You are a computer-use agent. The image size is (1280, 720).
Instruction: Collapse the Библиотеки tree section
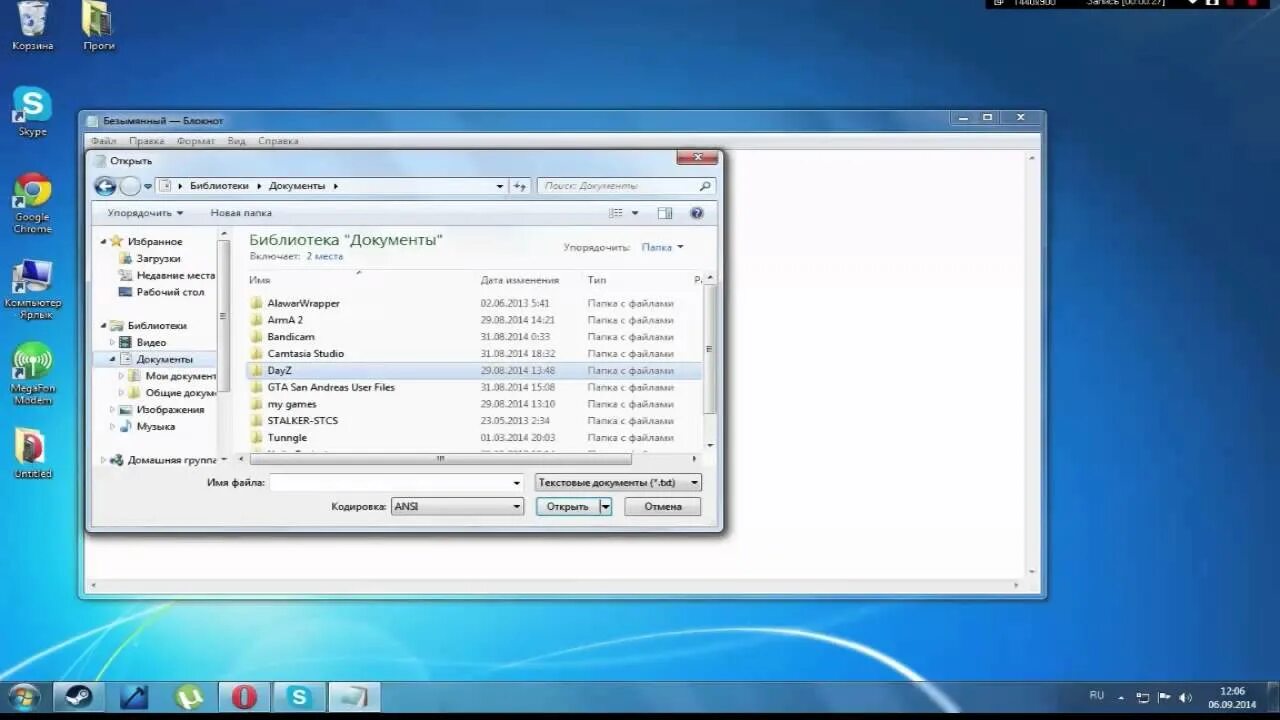103,325
